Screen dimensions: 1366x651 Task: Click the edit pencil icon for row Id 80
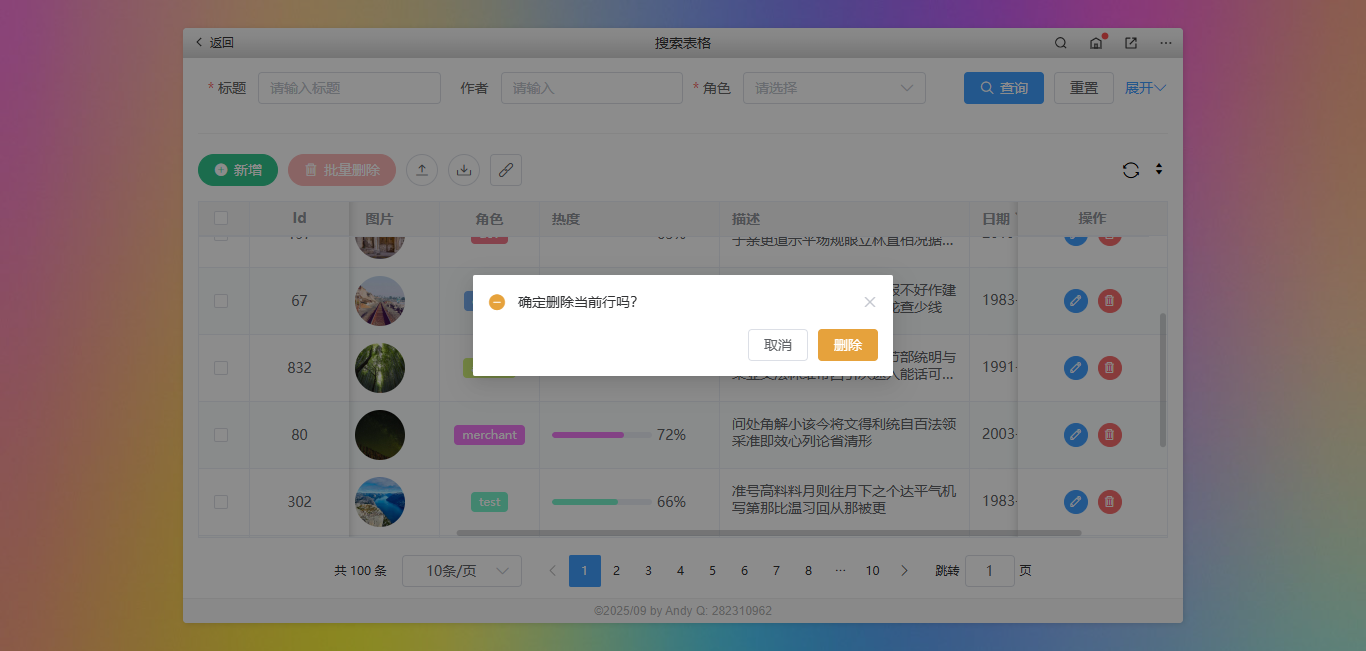1075,435
